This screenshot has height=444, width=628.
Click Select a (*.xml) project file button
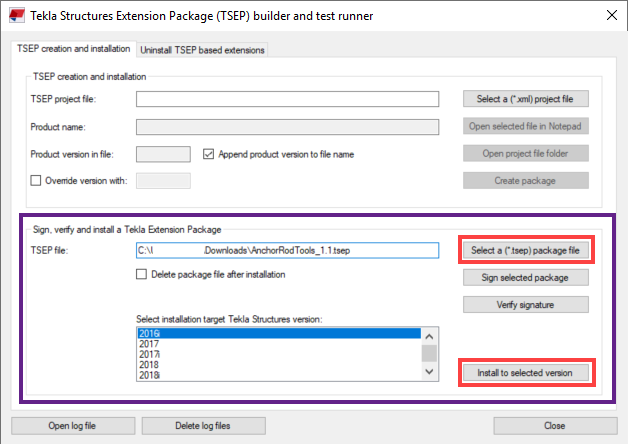tap(525, 99)
